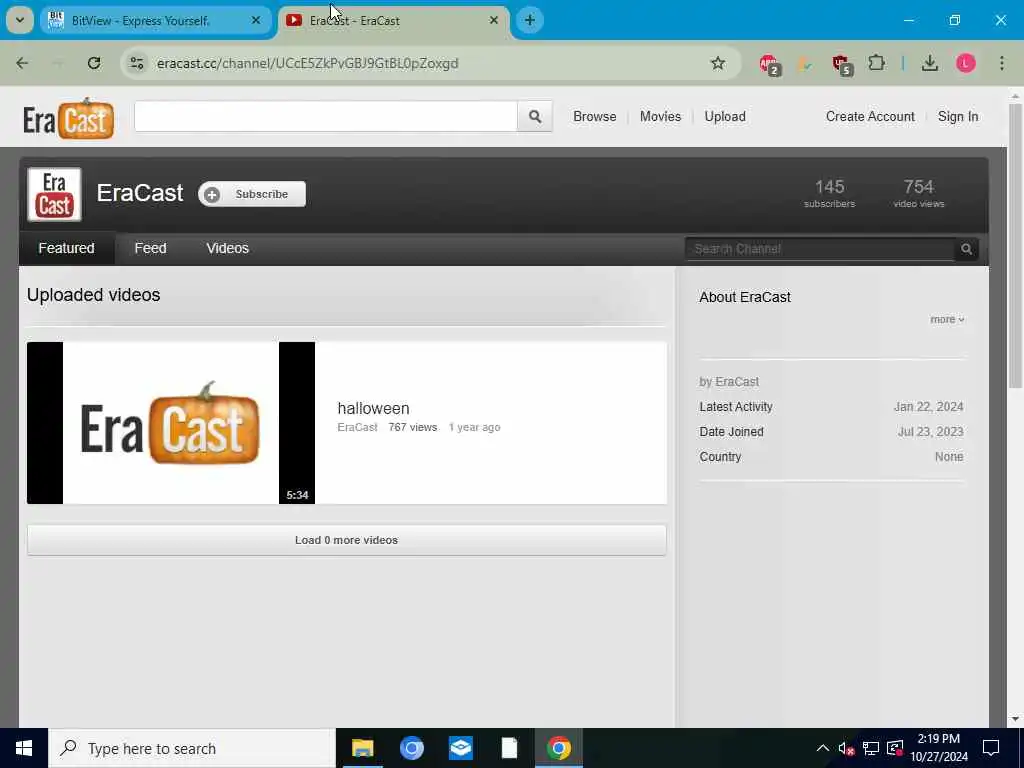Click the EraCast channel avatar image
Image resolution: width=1024 pixels, height=768 pixels.
[54, 194]
